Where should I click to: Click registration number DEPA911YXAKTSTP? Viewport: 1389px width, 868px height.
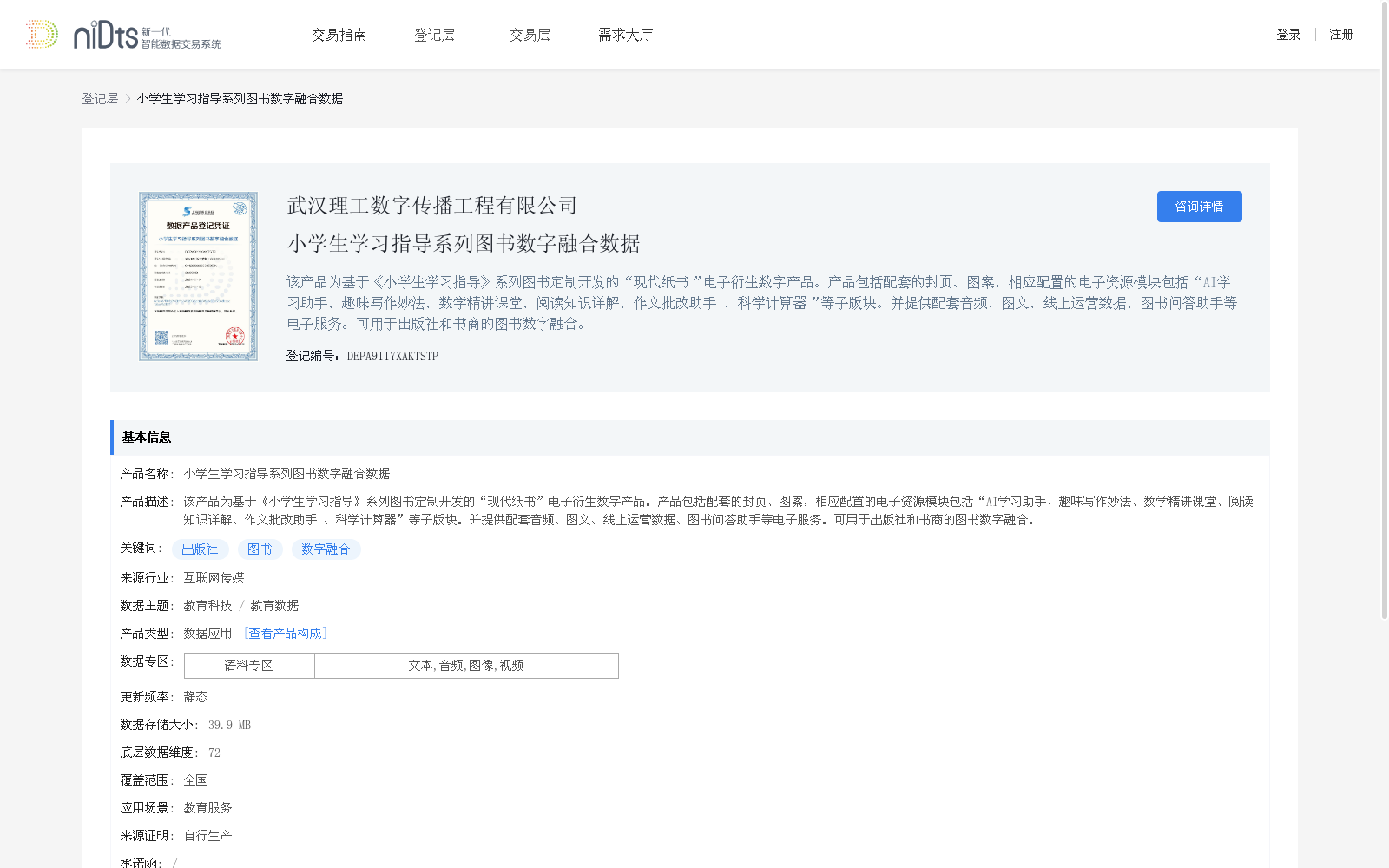tap(392, 356)
